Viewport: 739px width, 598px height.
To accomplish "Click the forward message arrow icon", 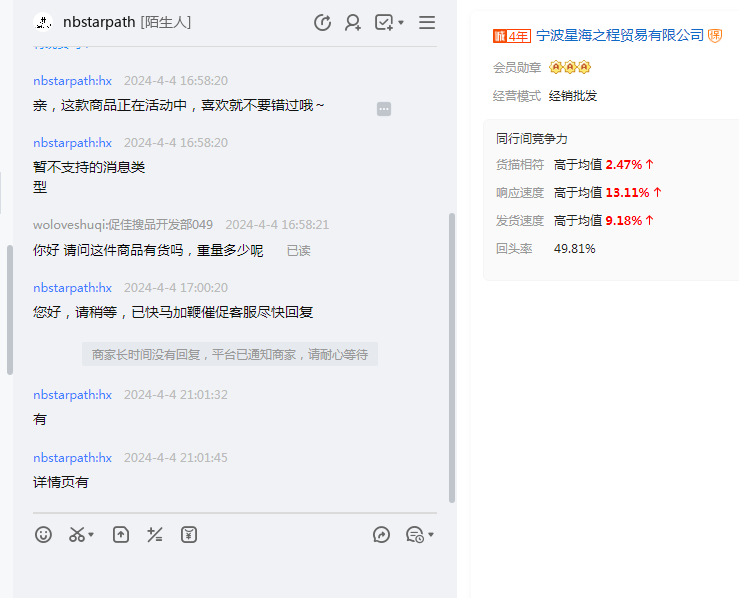I will tap(381, 535).
